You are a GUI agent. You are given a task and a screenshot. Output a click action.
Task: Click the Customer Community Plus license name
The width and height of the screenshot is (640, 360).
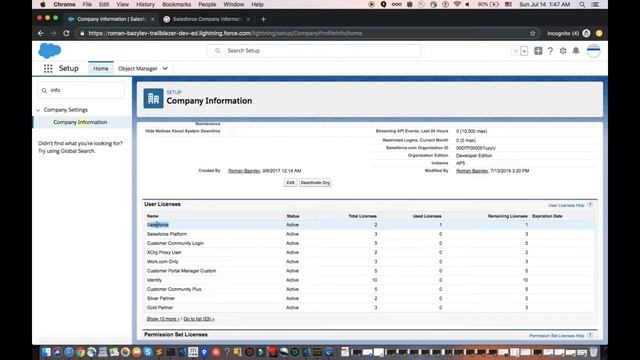(x=174, y=289)
